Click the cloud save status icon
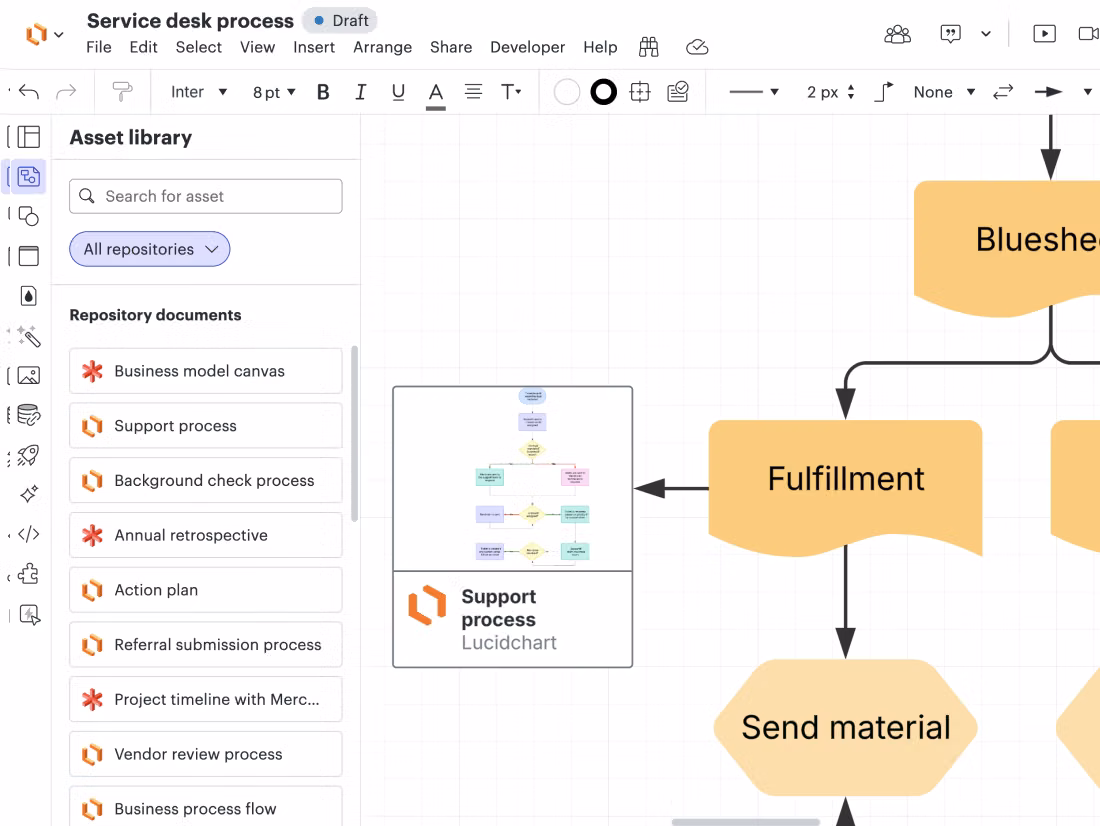Image resolution: width=1100 pixels, height=826 pixels. tap(697, 47)
